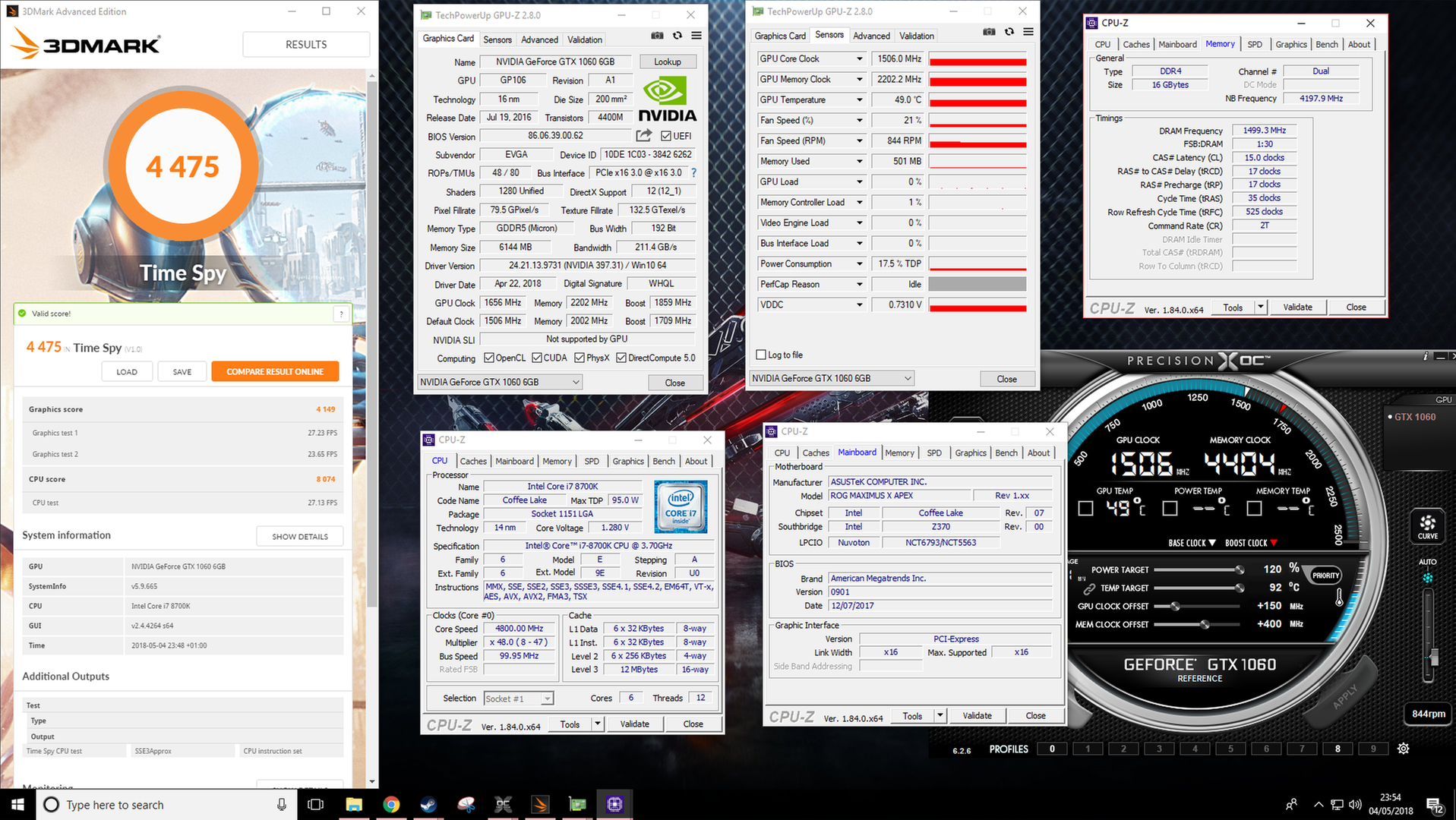Open the GPU Temperature sensor dropdown

coord(860,99)
